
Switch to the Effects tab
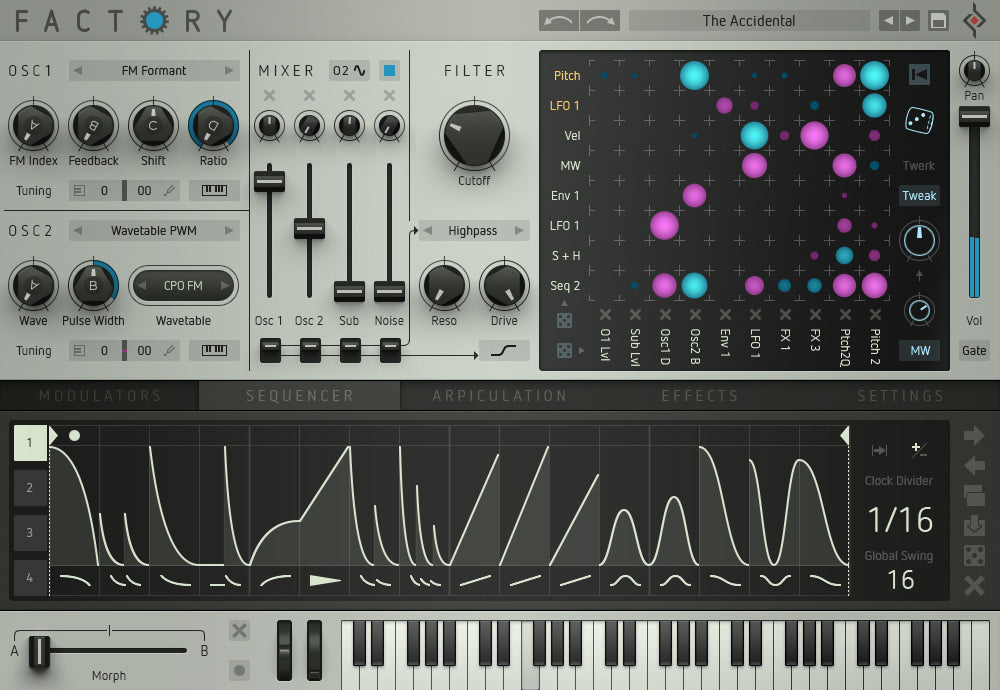point(700,395)
